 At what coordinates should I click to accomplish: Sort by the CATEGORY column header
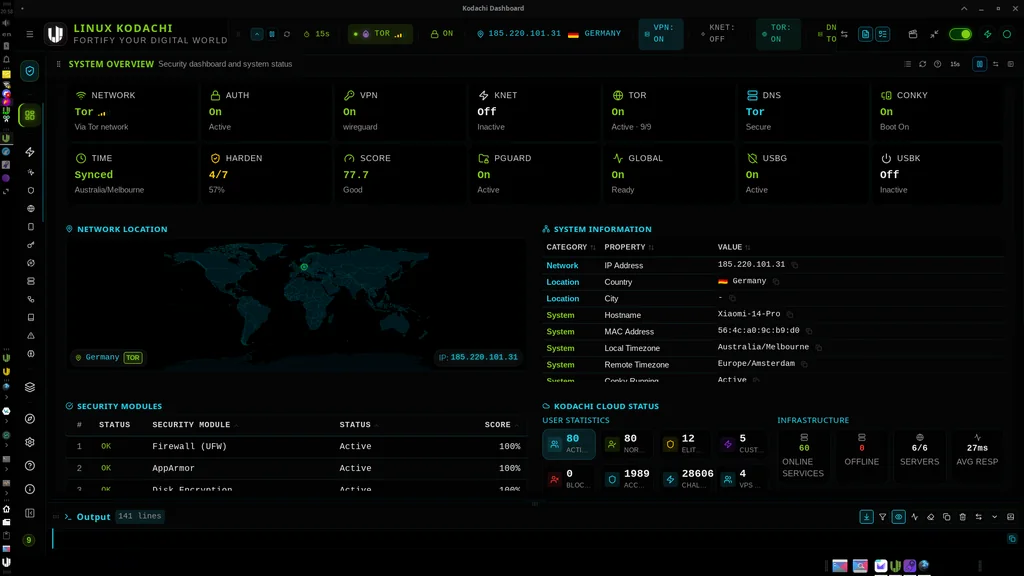[x=571, y=247]
